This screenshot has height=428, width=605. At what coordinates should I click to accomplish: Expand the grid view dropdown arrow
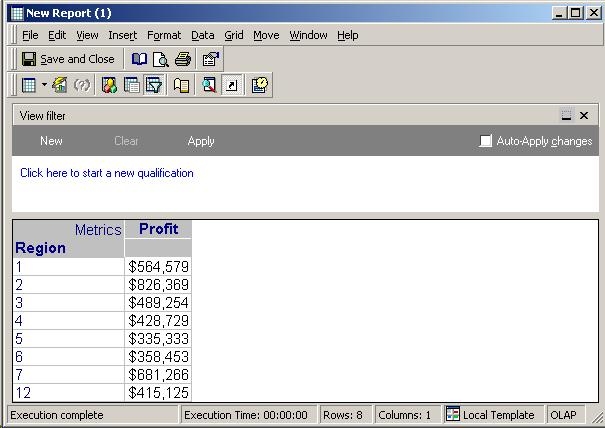tap(44, 85)
